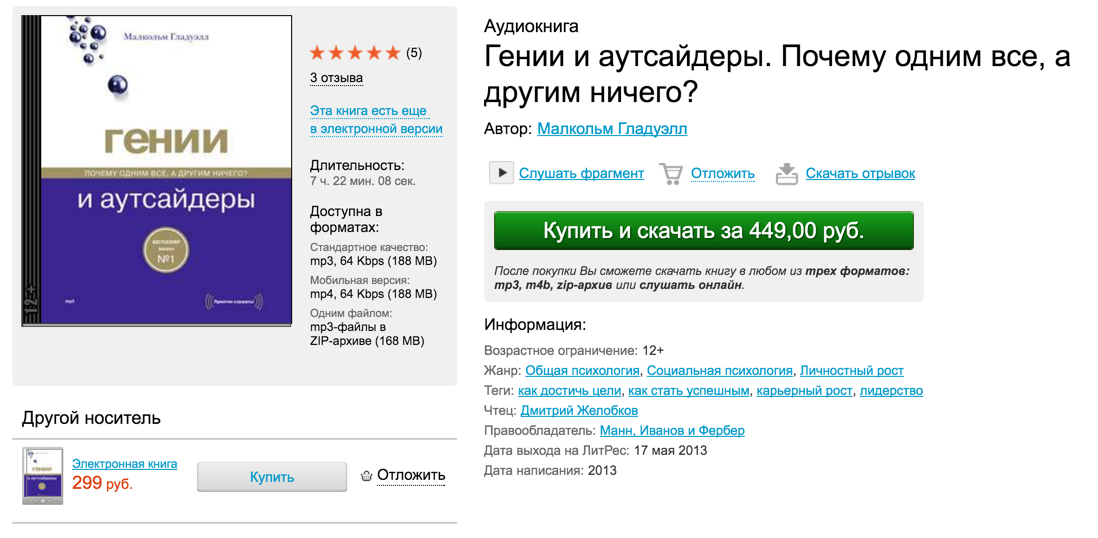Click the mp4, 64 Kbps (188 MB) format text
The height and width of the screenshot is (538, 1098).
(x=373, y=294)
